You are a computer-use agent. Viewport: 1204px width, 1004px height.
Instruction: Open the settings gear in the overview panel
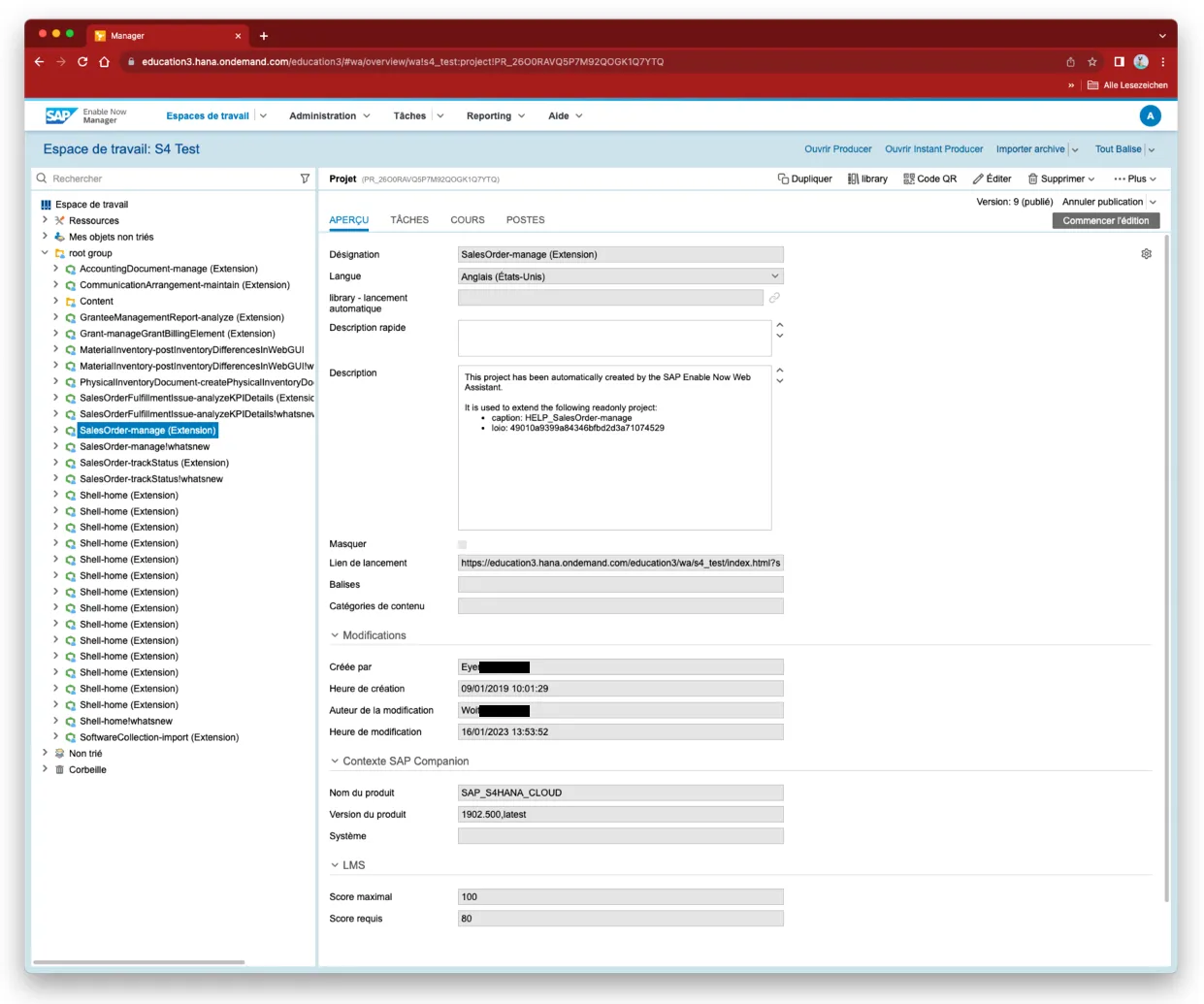pyautogui.click(x=1146, y=254)
